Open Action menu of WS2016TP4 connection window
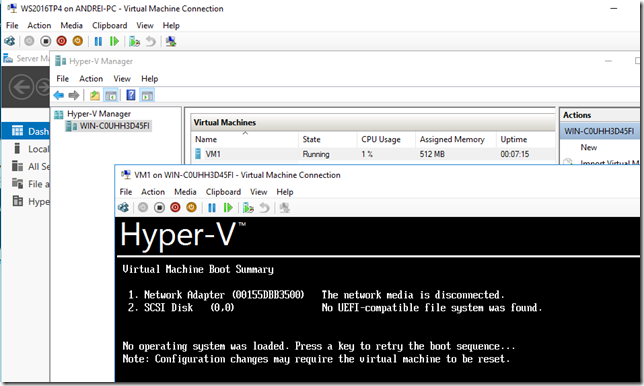Image resolution: width=644 pixels, height=386 pixels. 39,25
